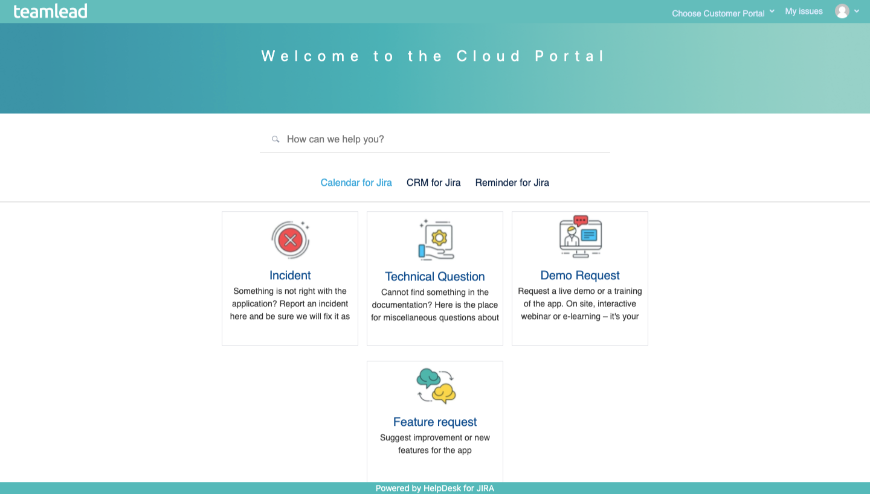
Task: Click the search magnifier icon
Action: (x=275, y=139)
